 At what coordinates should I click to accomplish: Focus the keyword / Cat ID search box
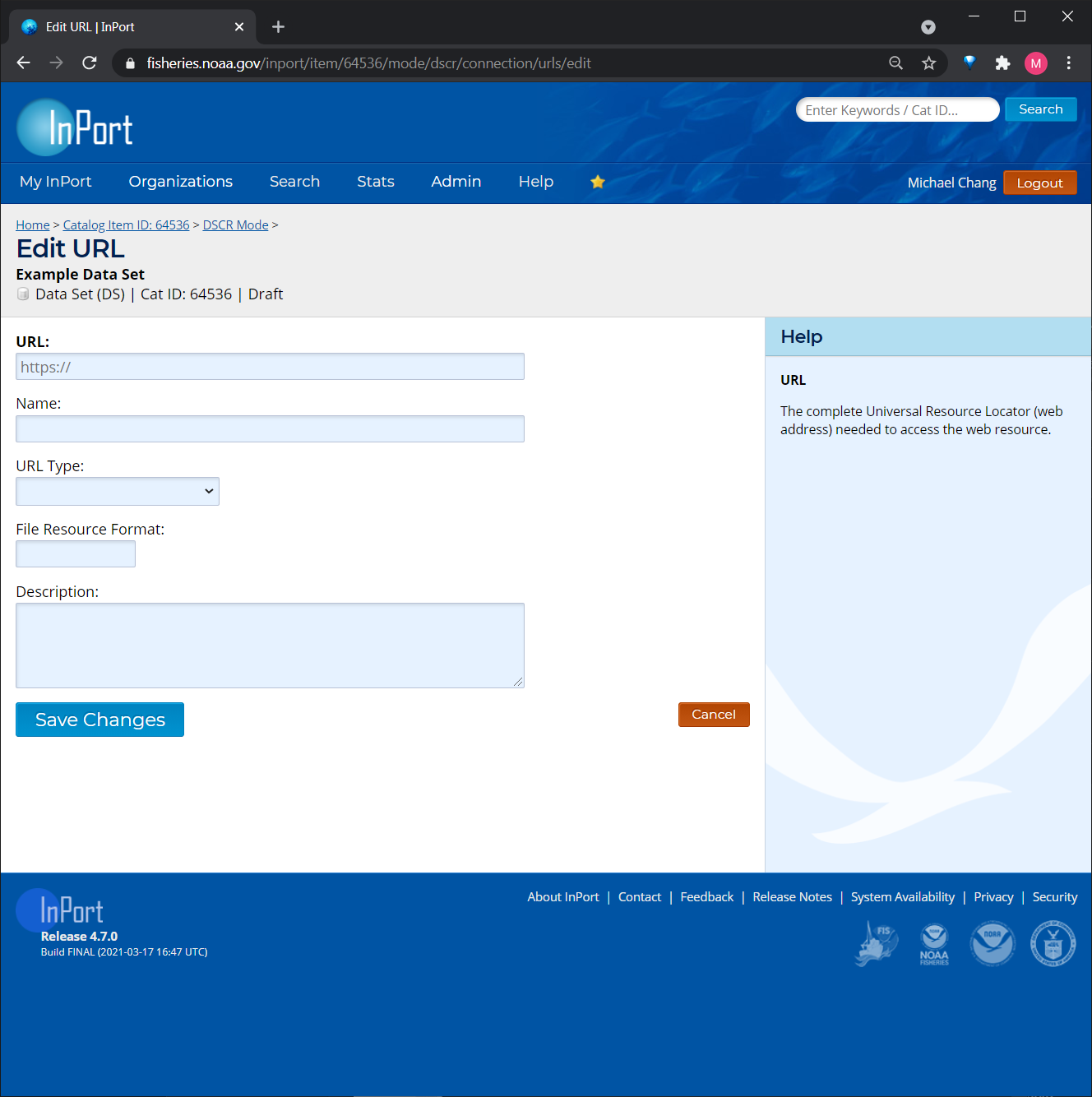[x=898, y=109]
